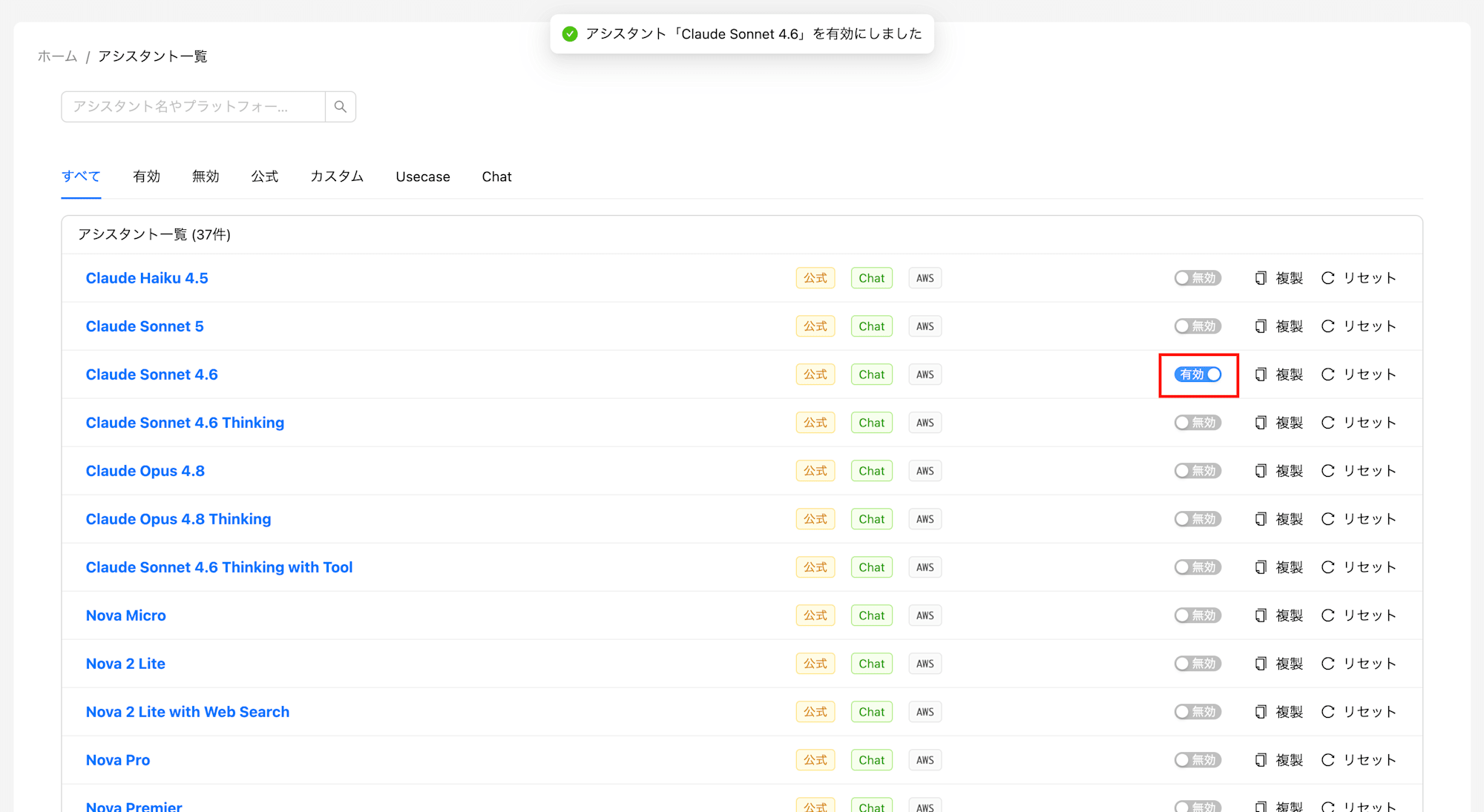This screenshot has width=1484, height=812.
Task: Click reset icon for Claude Sonnet 5
Action: 1328,326
